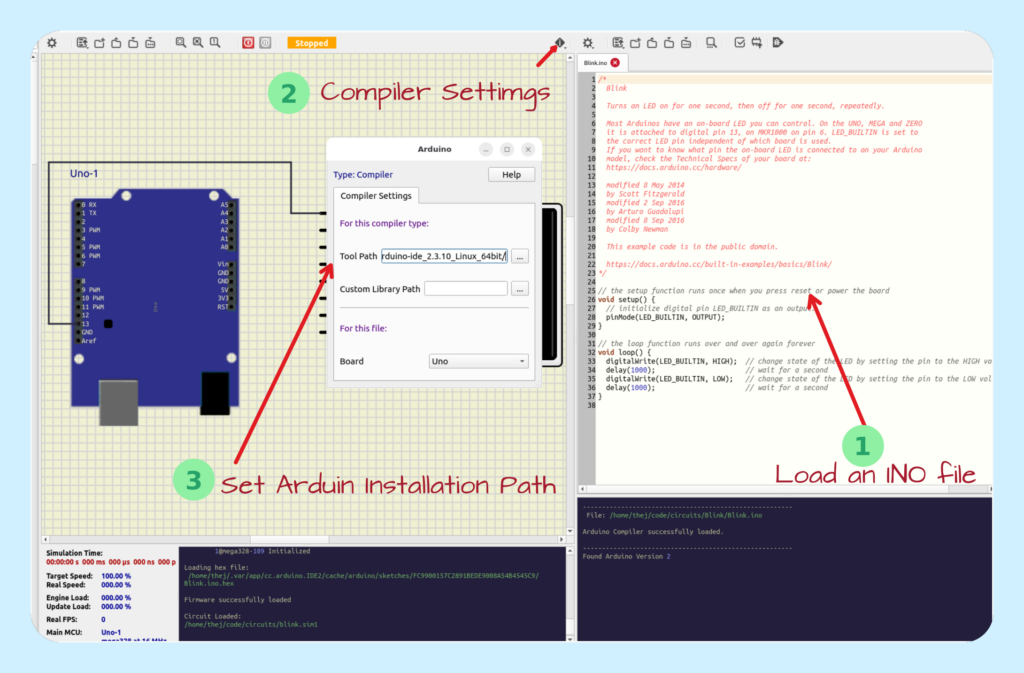Click the digitalWrite LED_BUILTIN LOW line
The height and width of the screenshot is (673, 1024).
pyautogui.click(x=669, y=379)
